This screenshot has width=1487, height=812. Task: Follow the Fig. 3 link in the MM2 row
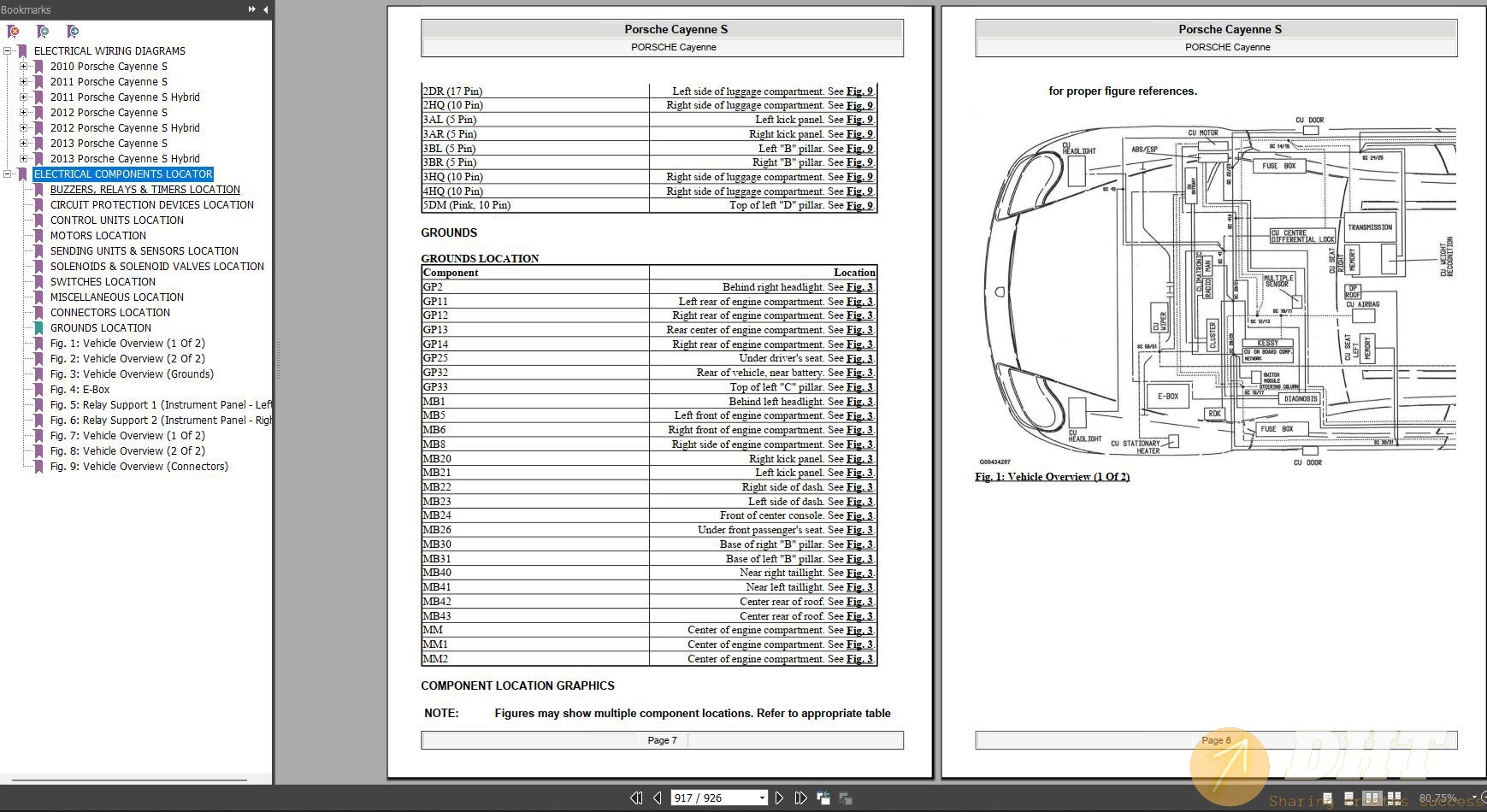click(x=859, y=659)
